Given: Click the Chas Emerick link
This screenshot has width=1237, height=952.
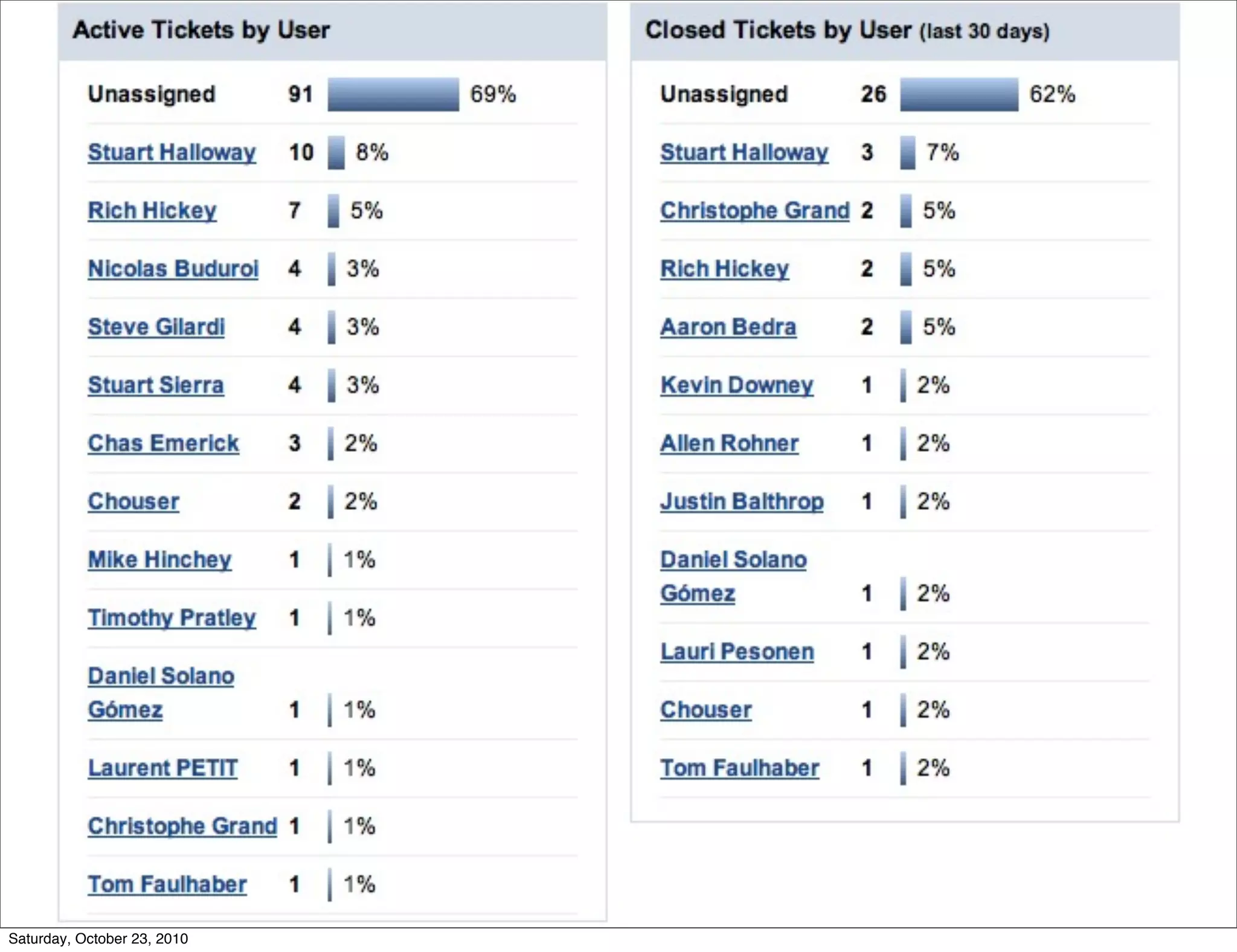Looking at the screenshot, I should (163, 443).
